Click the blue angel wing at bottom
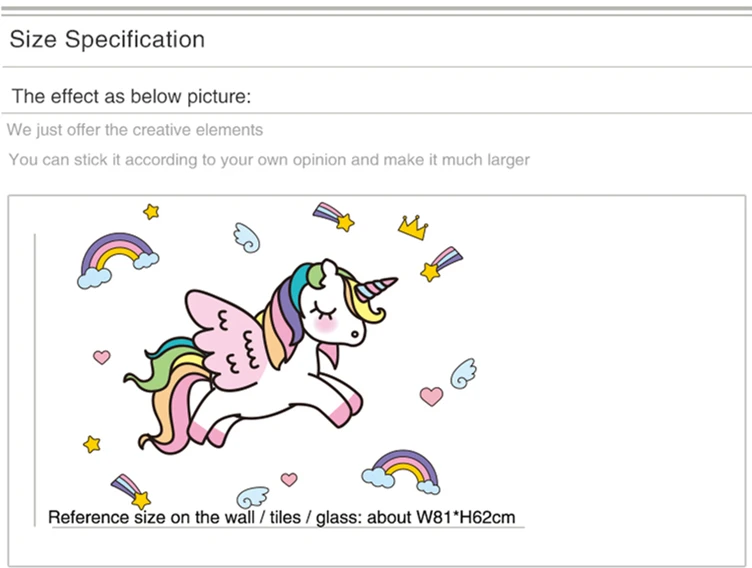The width and height of the screenshot is (752, 568). click(x=253, y=497)
